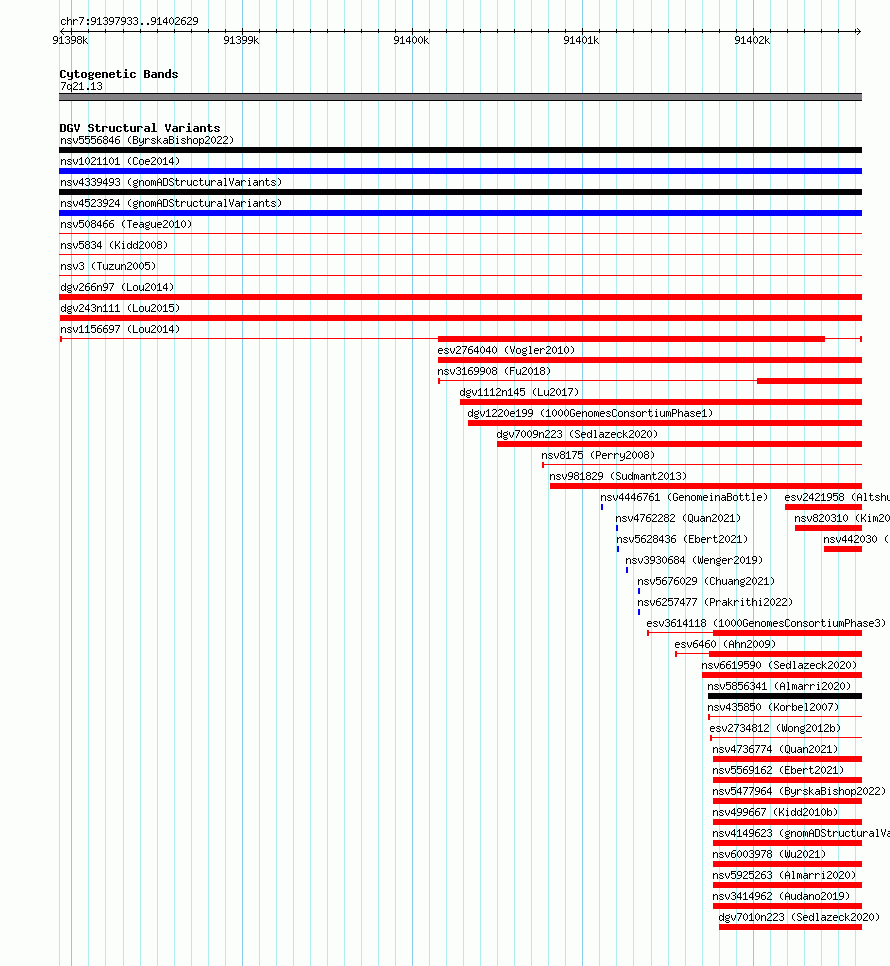This screenshot has height=966, width=890.
Task: Open nsv4149623 gnomAD variant label
Action: coord(801,832)
